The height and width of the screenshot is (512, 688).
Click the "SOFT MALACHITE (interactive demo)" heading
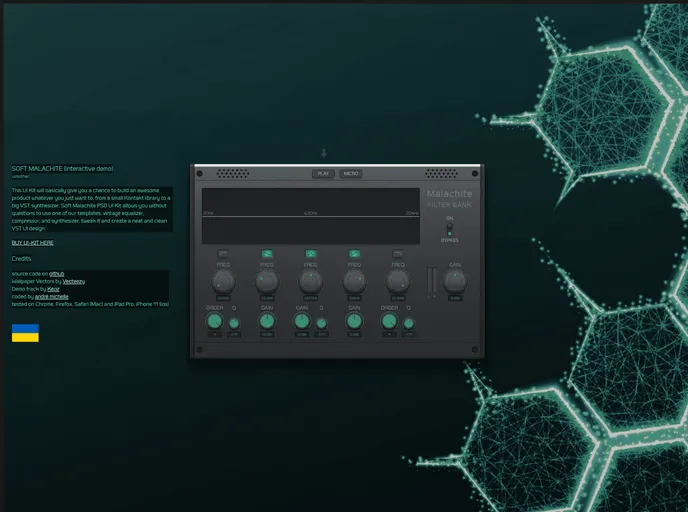62,168
